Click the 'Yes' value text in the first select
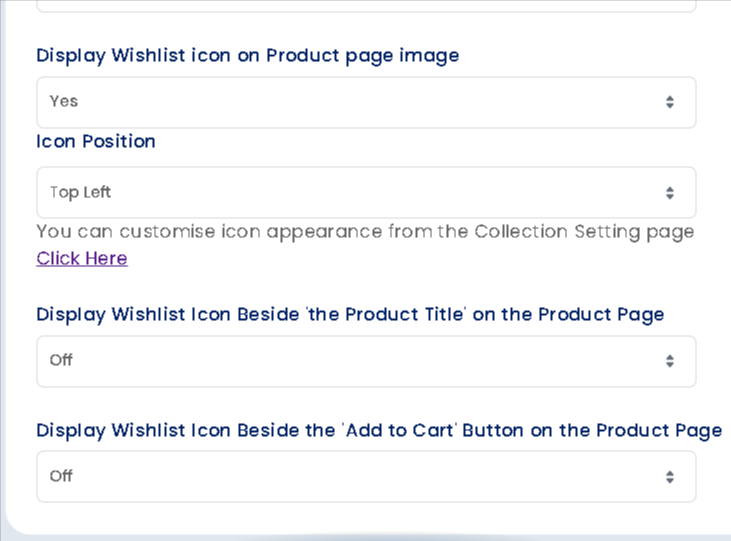 tap(64, 101)
